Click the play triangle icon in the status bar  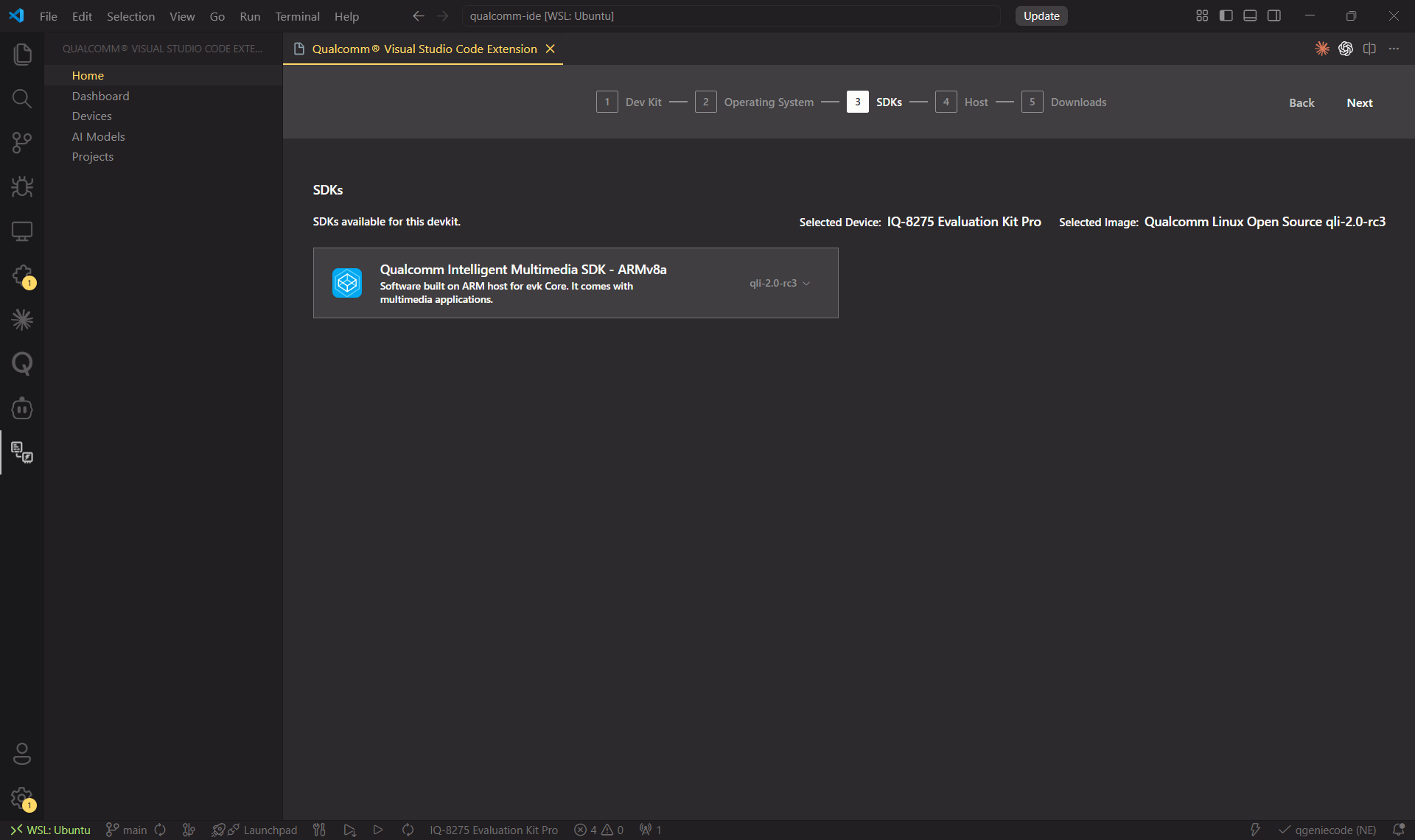378,830
